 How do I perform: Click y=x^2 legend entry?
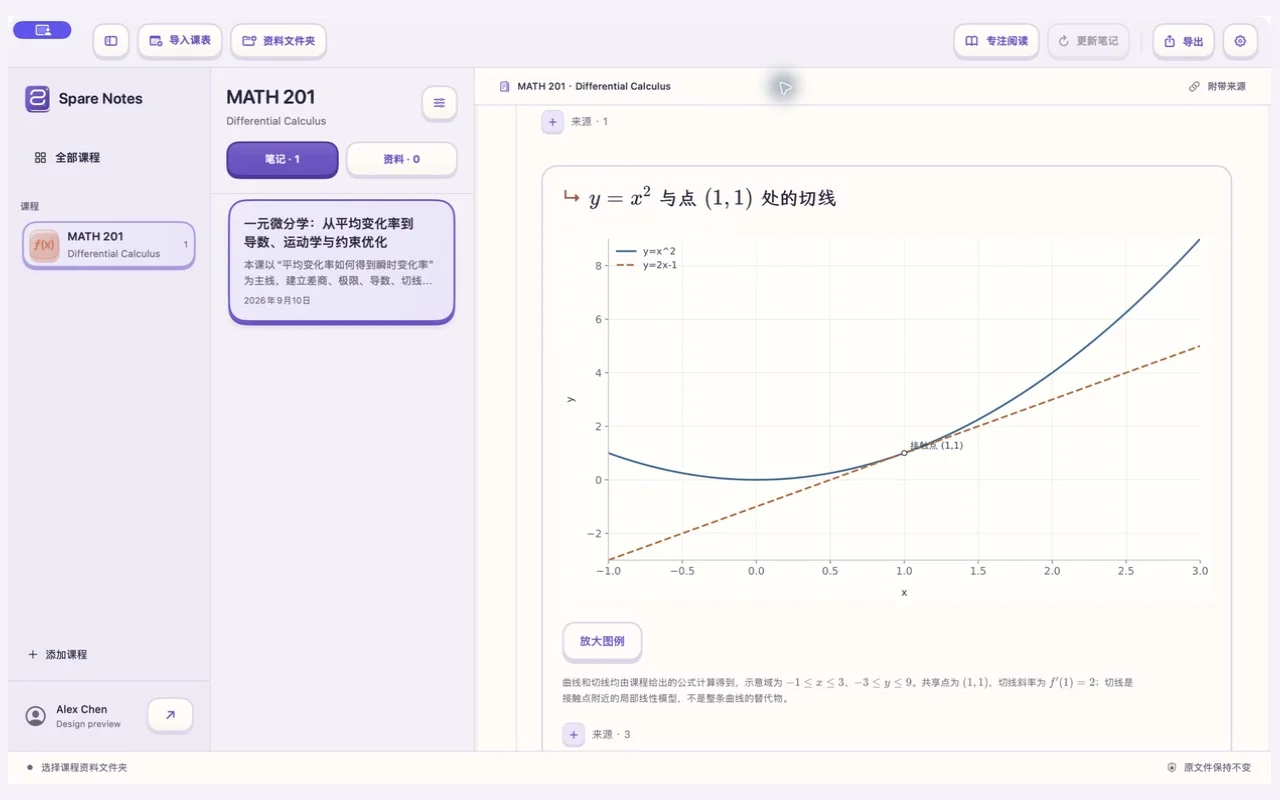(x=647, y=251)
